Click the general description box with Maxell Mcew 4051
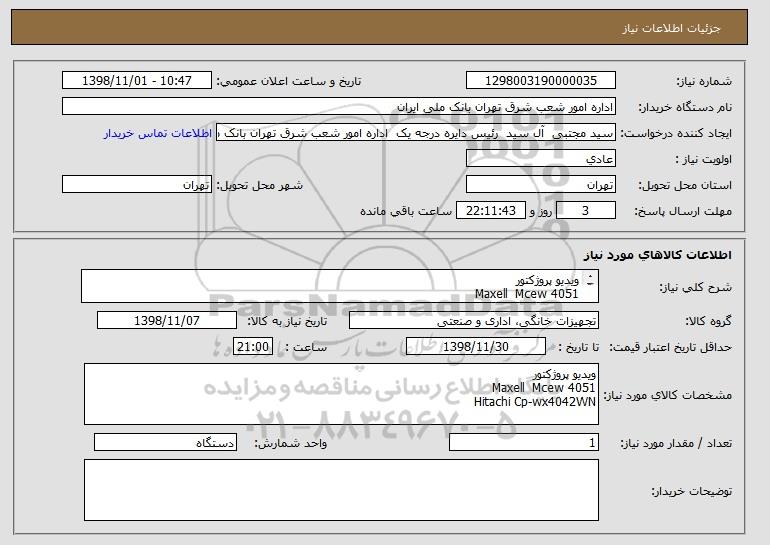Viewport: 770px width, 545px height. [340, 286]
